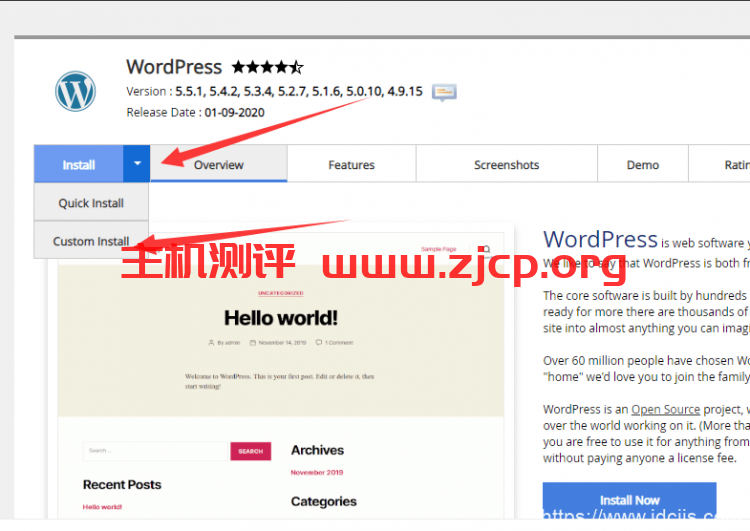Click the star rating next to WordPress

(267, 67)
